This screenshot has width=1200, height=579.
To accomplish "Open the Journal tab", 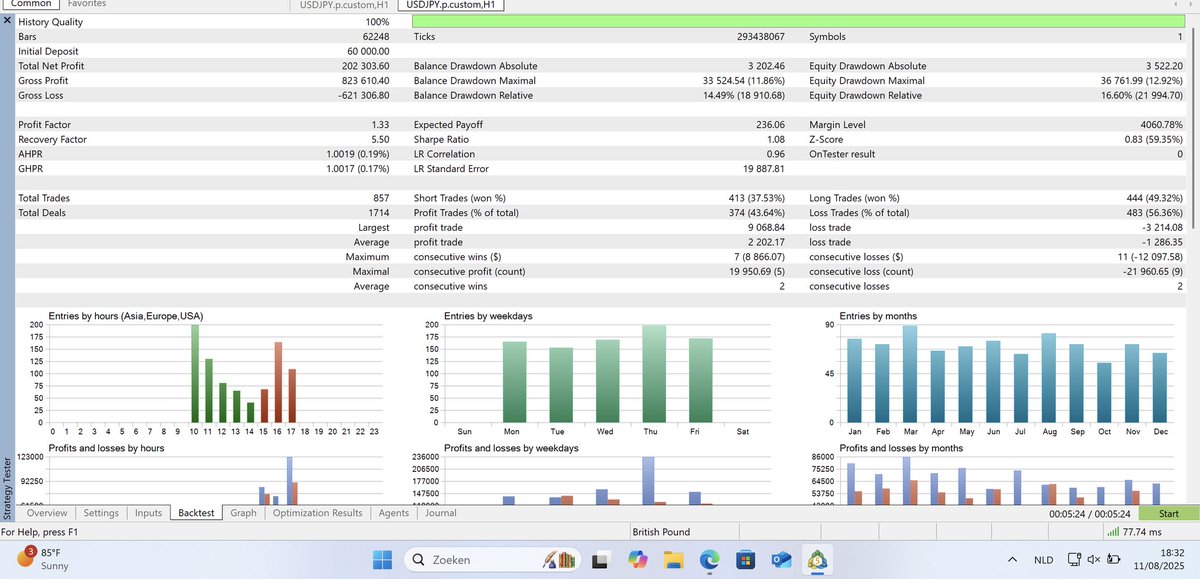I will tap(441, 513).
